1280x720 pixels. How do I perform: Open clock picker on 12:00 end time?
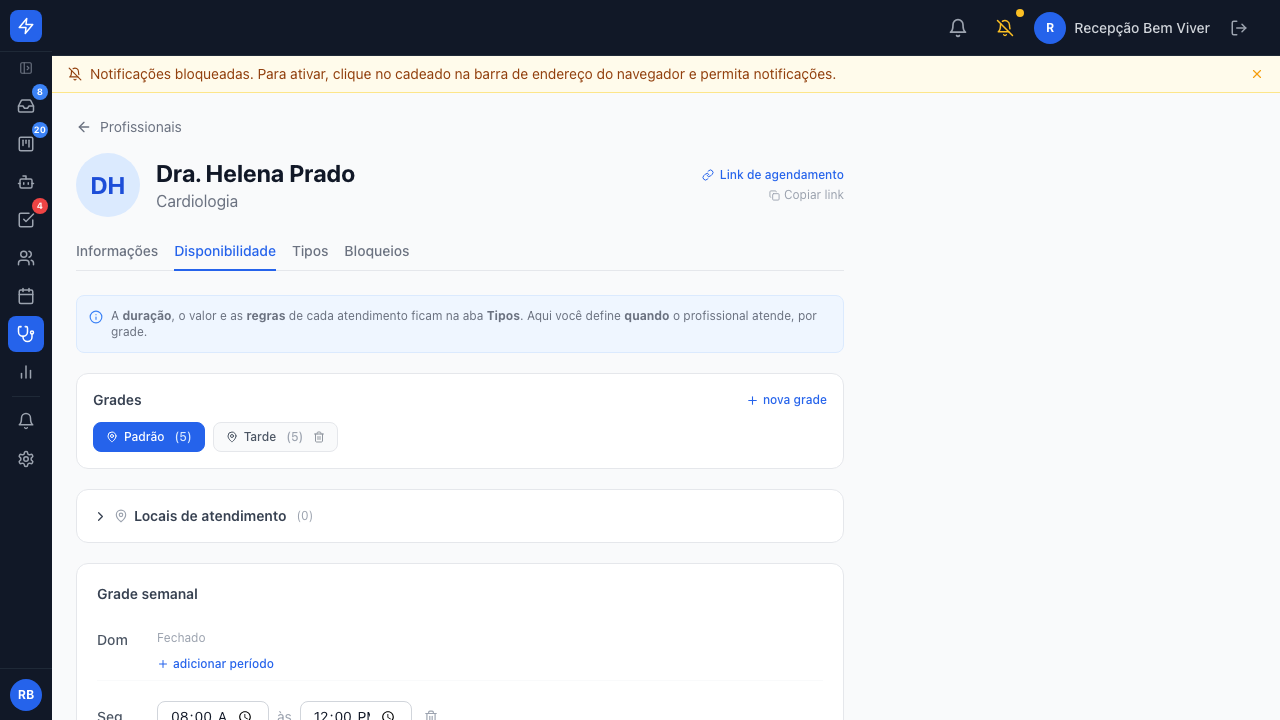(388, 716)
